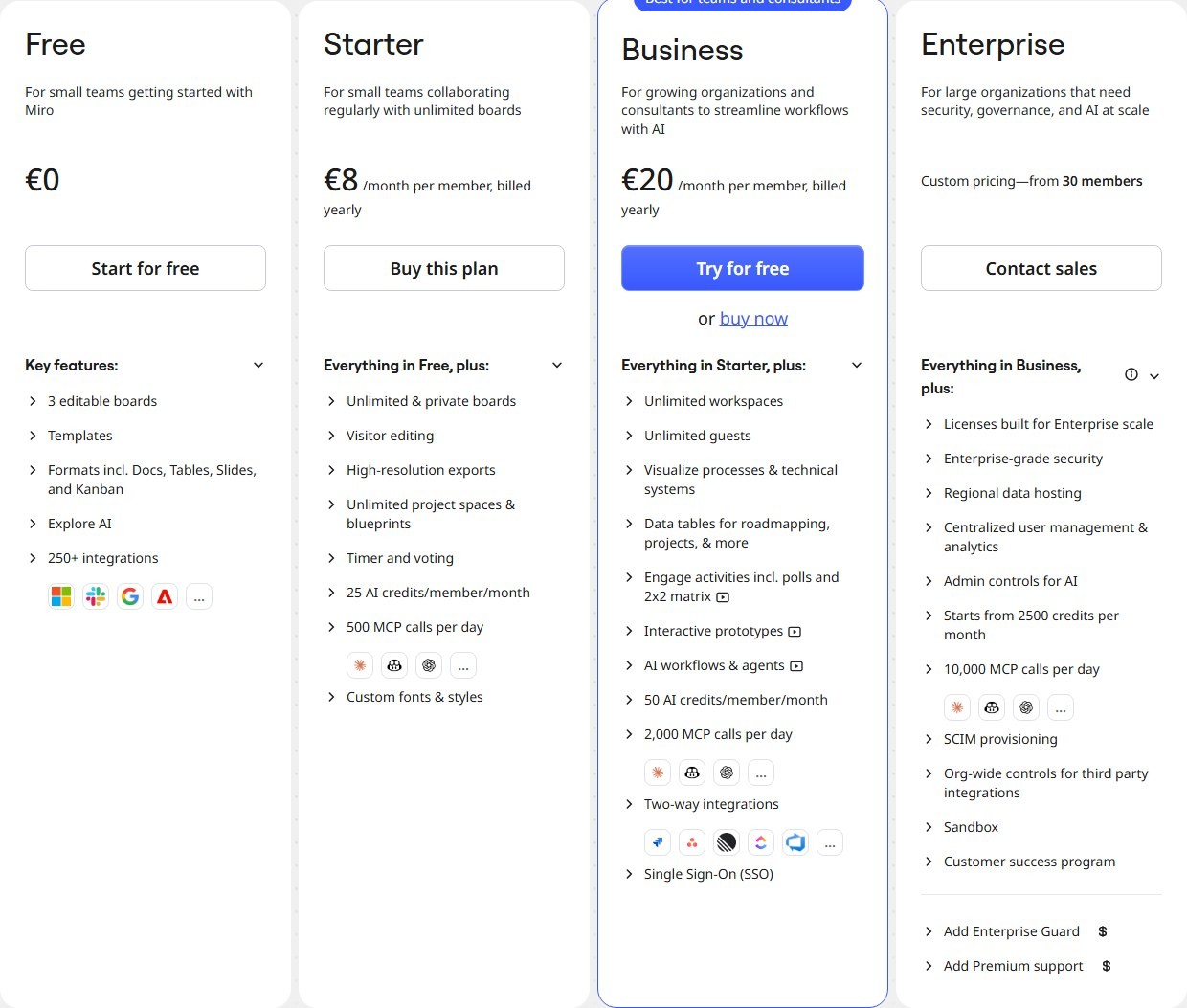Click the Microsoft integration icon in Free plan
Screen dimensions: 1187x1008
pyautogui.click(x=61, y=597)
